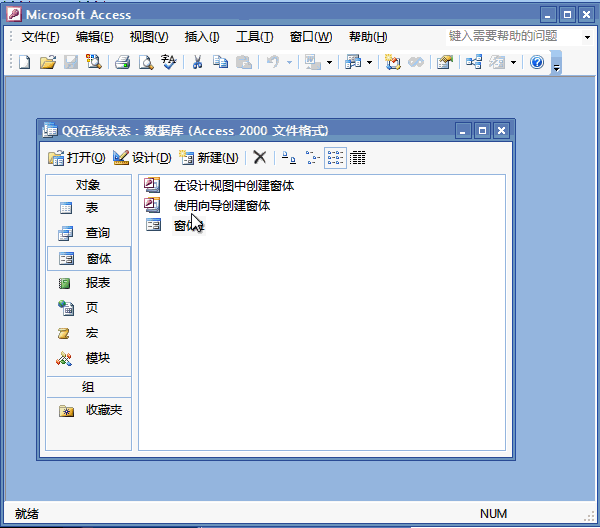This screenshot has height=528, width=600.
Task: Open Microsoft Access Help question icon
Action: (537, 62)
